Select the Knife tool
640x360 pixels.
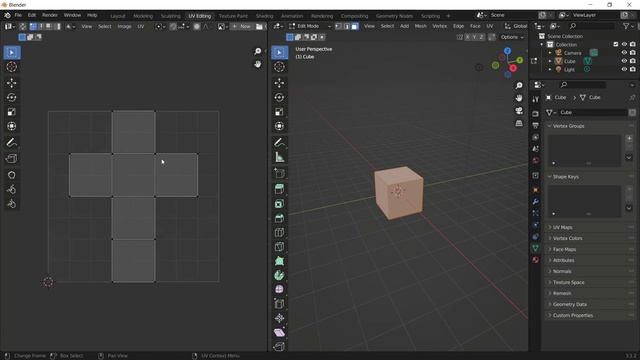pyautogui.click(x=279, y=247)
